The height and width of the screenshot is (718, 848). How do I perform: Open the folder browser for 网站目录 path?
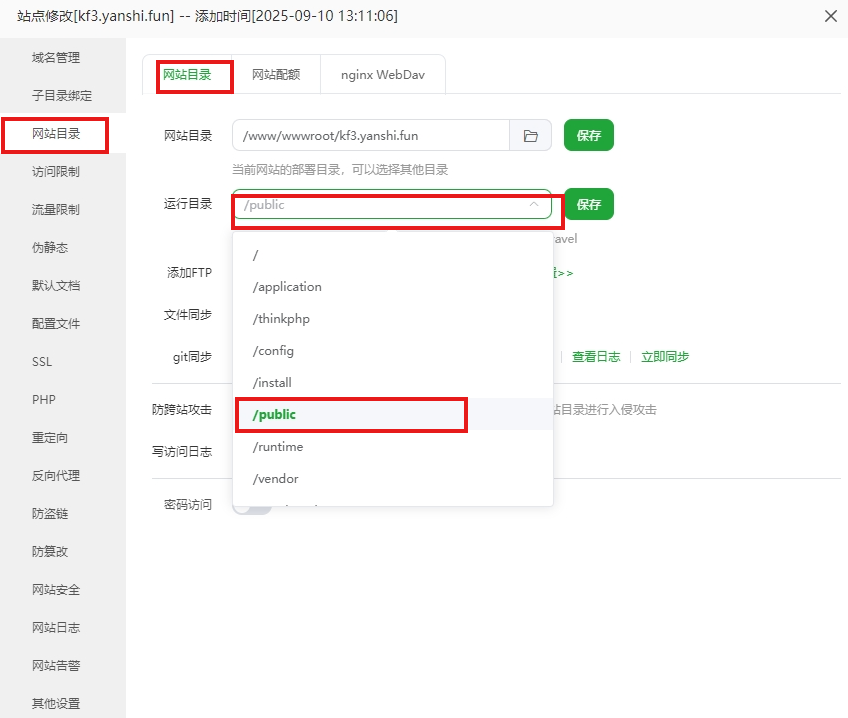tap(530, 135)
